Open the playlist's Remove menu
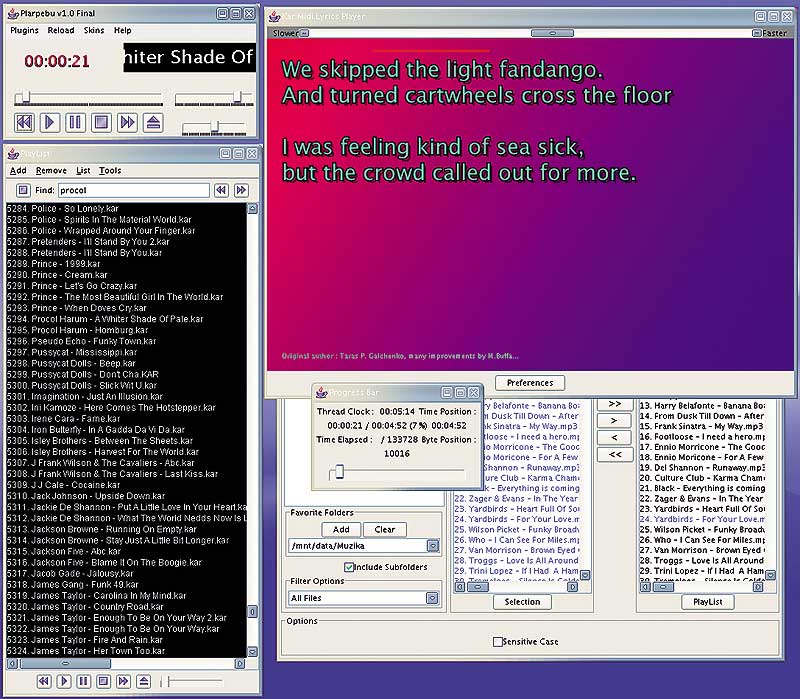 (51, 170)
